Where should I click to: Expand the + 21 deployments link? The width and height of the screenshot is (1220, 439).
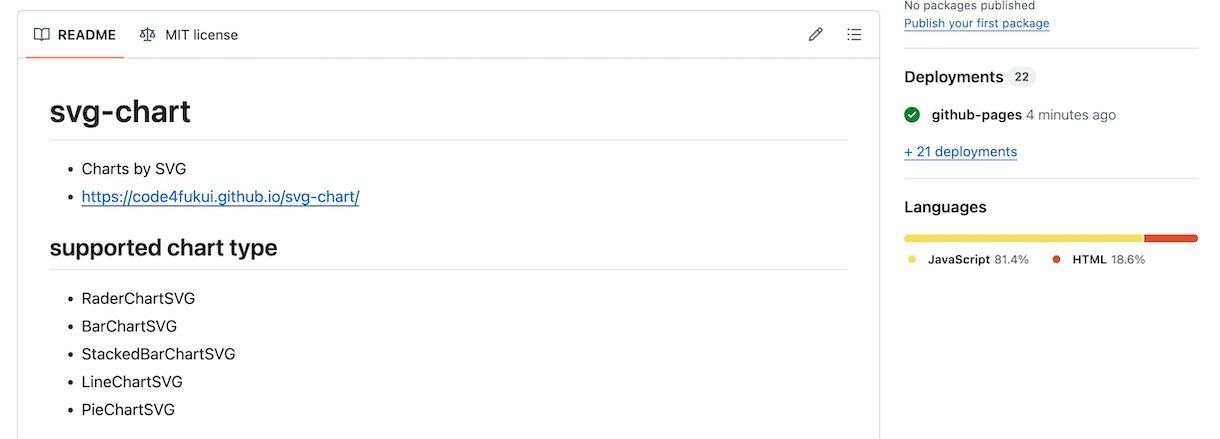tap(961, 152)
